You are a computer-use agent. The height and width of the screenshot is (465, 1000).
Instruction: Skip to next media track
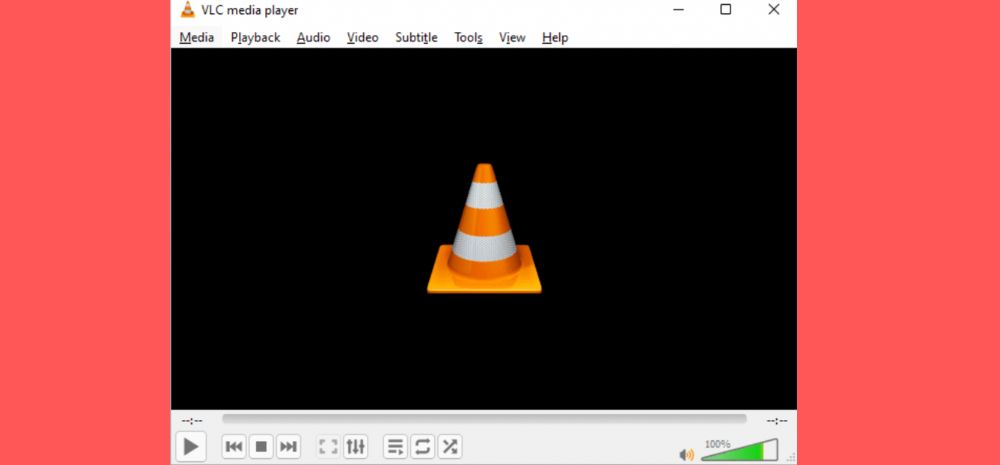[288, 447]
